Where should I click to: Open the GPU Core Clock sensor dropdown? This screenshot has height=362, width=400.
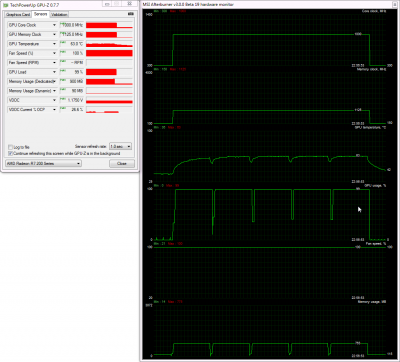54,25
